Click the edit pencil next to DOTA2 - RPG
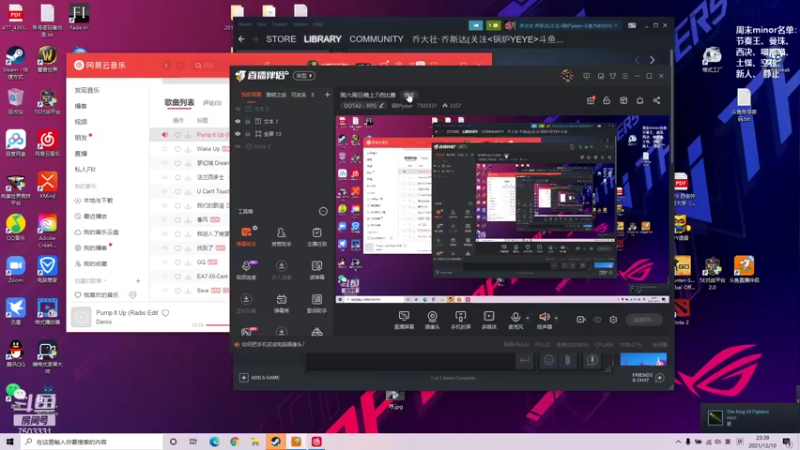The width and height of the screenshot is (800, 450). [381, 106]
